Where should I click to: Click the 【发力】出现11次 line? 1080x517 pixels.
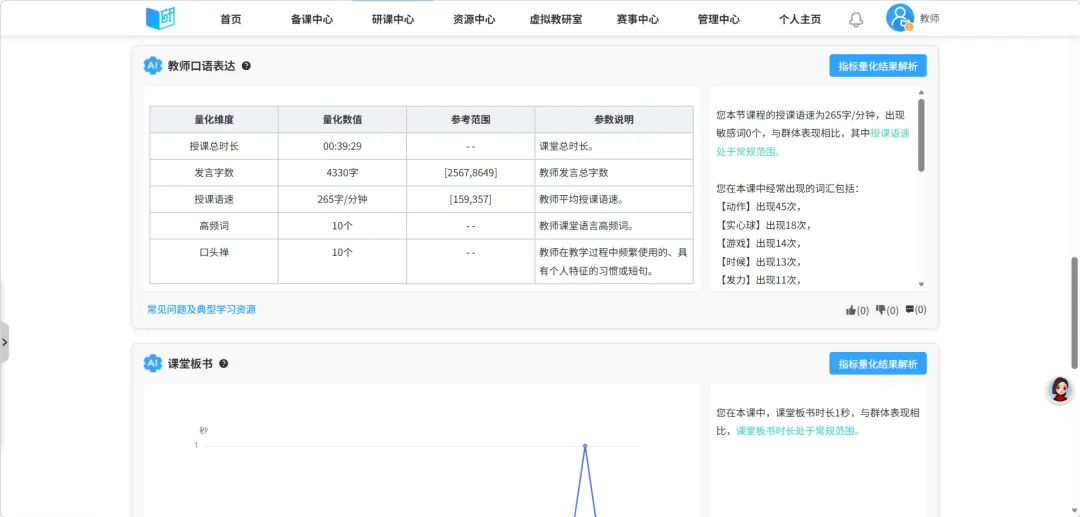(758, 280)
